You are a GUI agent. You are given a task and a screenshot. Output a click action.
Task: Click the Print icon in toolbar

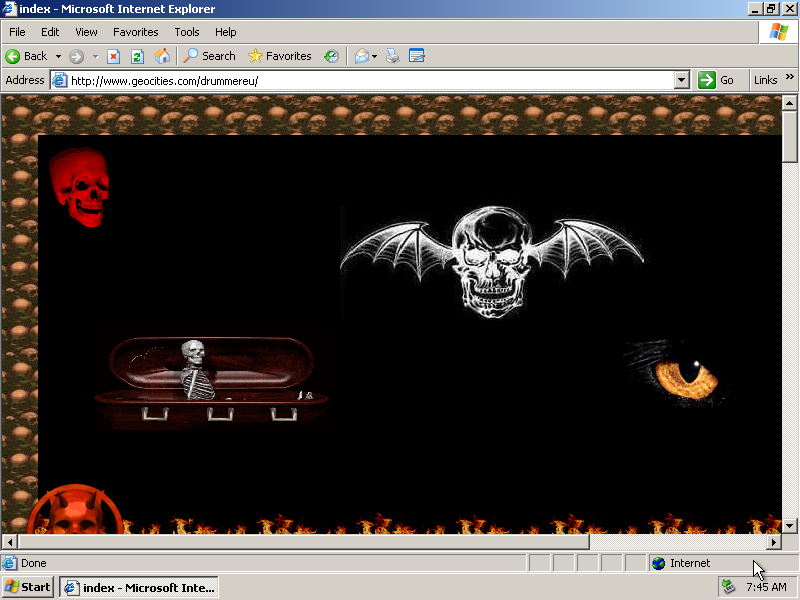(x=393, y=56)
